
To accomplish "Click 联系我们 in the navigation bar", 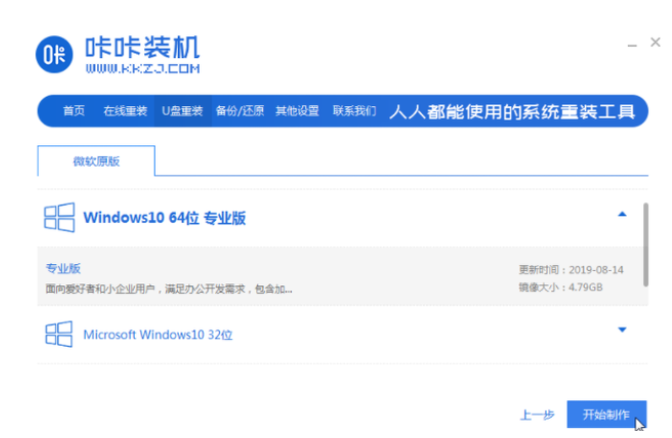I will click(354, 111).
